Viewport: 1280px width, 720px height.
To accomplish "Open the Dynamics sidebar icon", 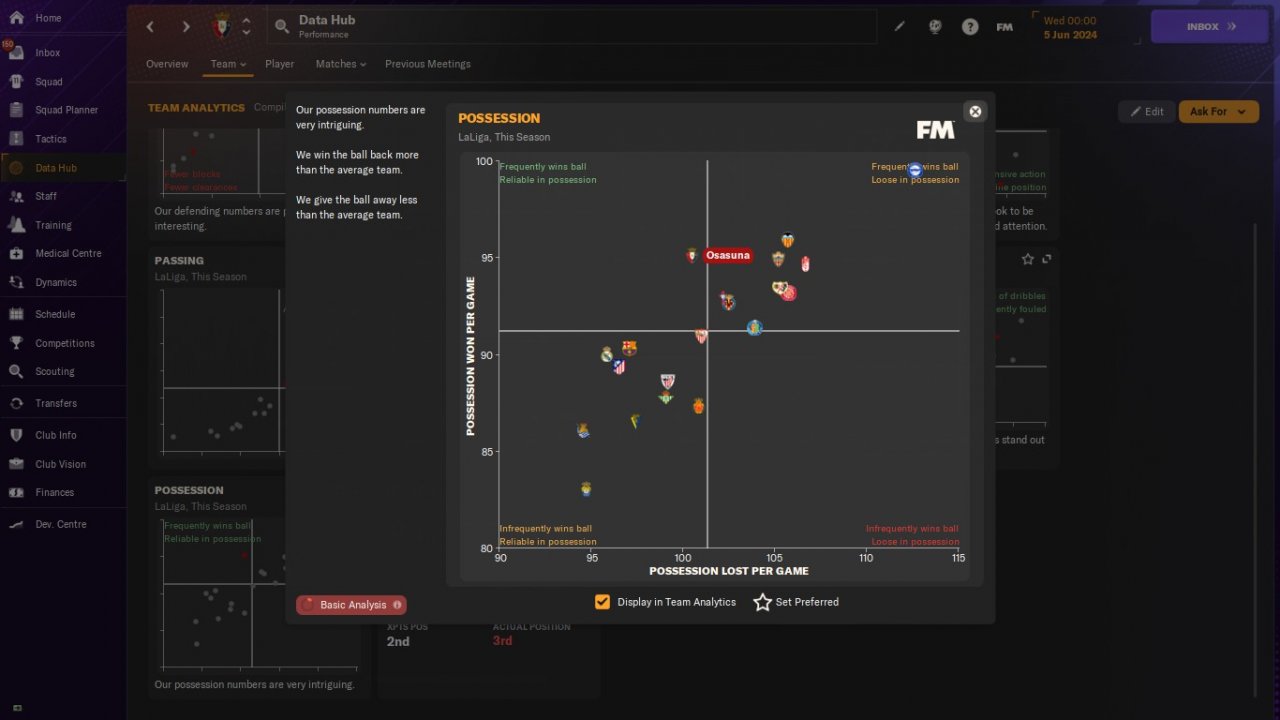I will 16,282.
